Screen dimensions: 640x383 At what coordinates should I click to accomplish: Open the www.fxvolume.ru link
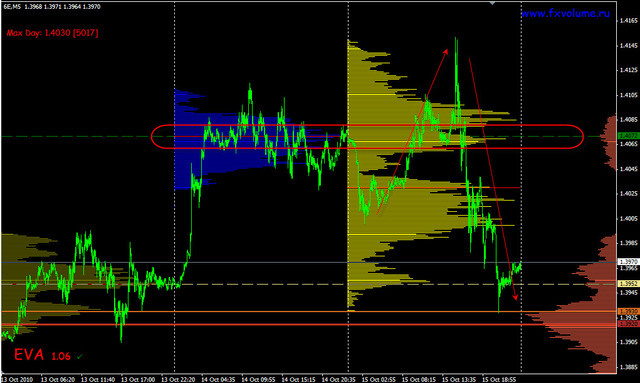tap(565, 13)
